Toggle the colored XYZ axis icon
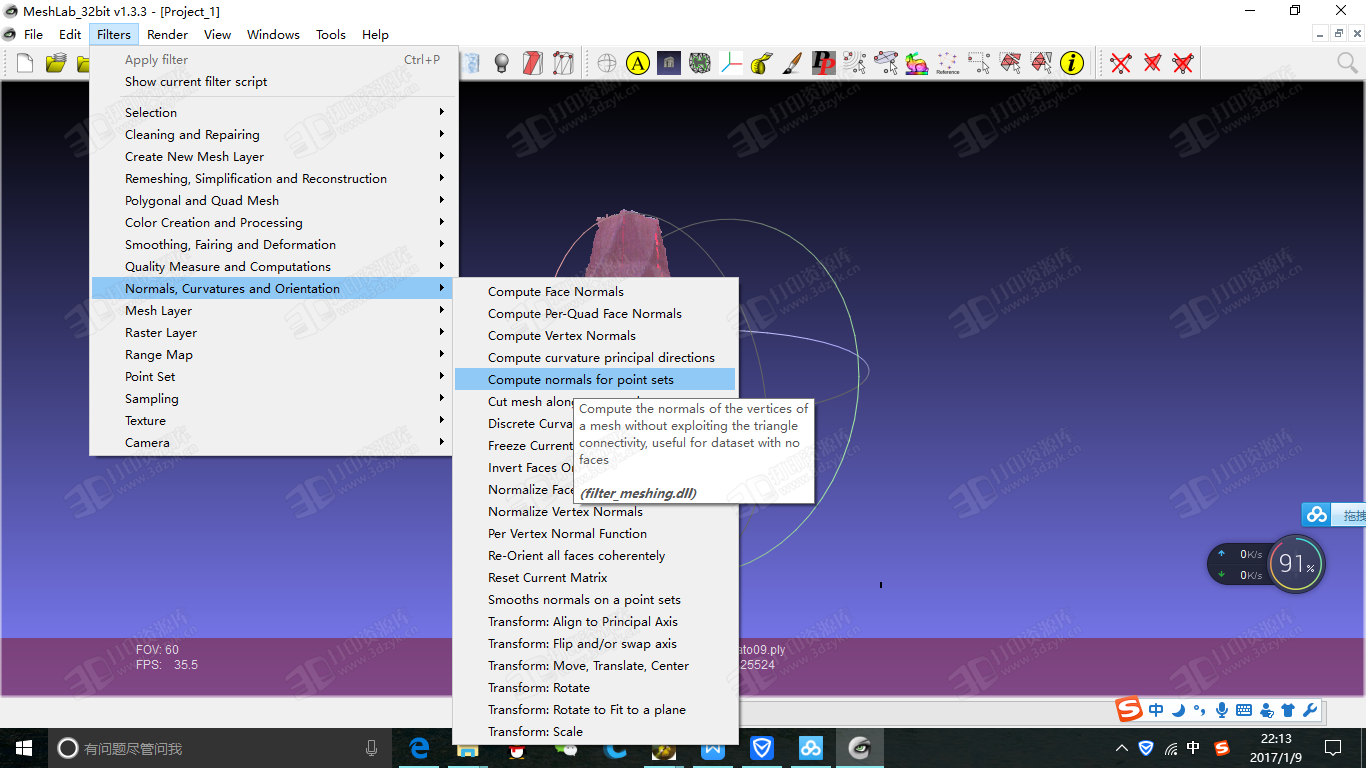 point(731,64)
